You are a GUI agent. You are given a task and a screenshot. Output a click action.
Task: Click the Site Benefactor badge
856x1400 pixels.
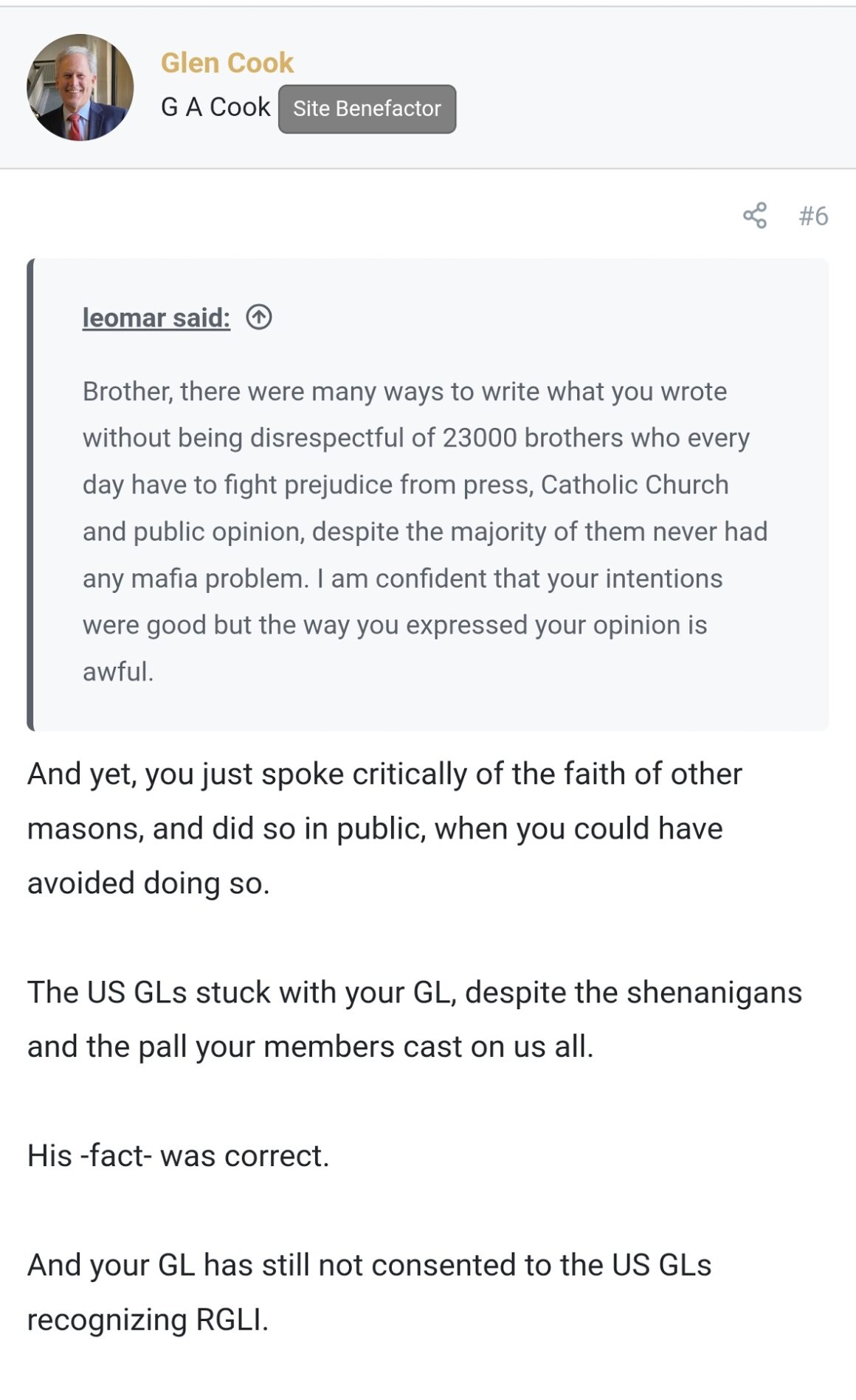(x=367, y=108)
